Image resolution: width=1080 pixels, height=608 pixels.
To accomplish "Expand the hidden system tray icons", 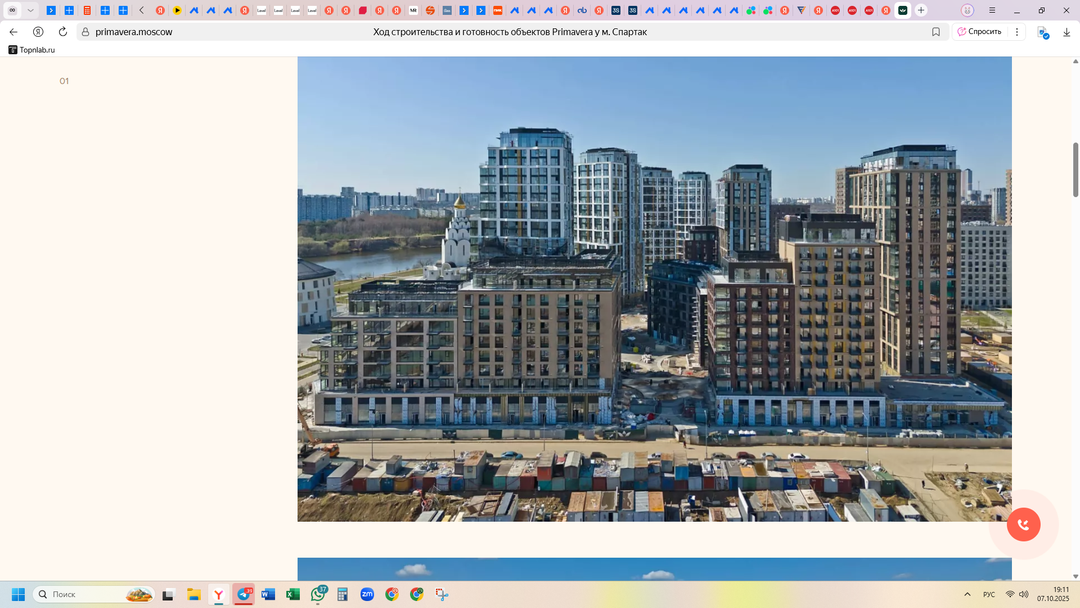I will point(967,594).
